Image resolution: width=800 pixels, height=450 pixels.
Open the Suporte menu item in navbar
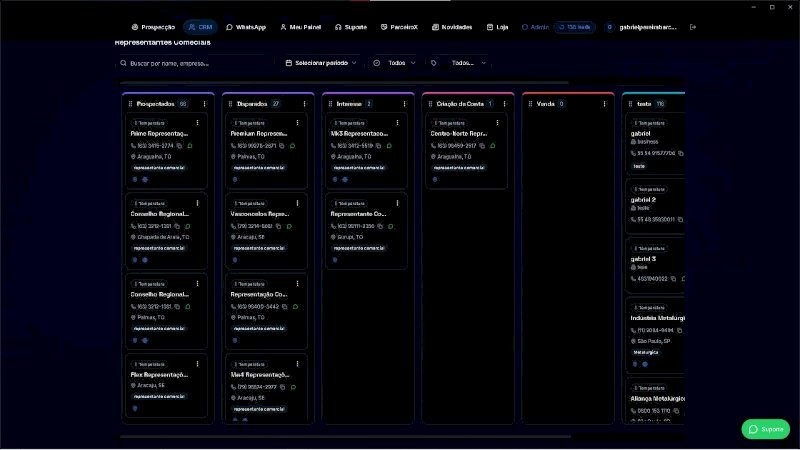pyautogui.click(x=351, y=27)
